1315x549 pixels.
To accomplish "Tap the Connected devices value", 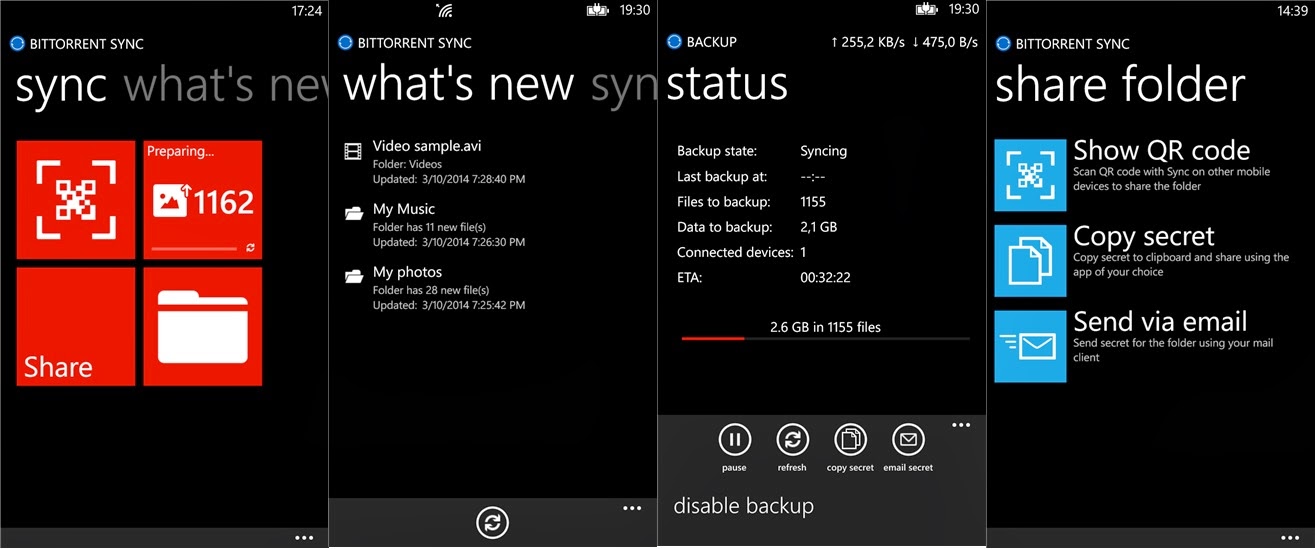I will pos(803,252).
